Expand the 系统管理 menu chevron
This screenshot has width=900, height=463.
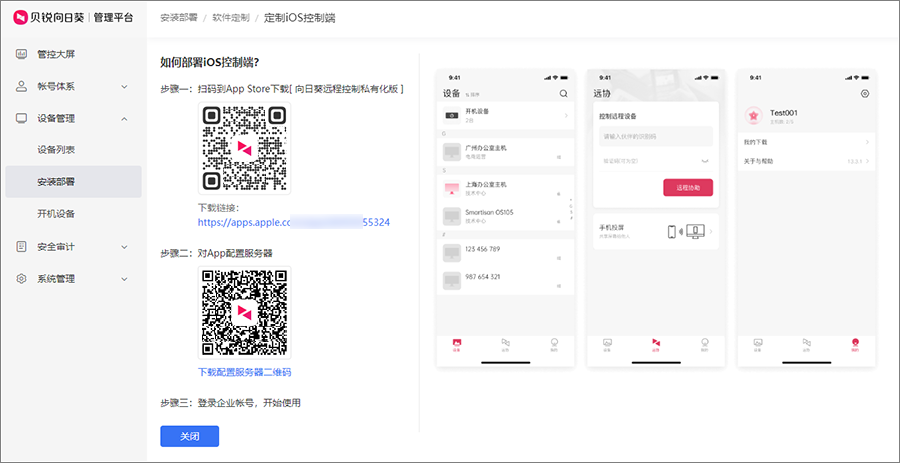click(125, 279)
